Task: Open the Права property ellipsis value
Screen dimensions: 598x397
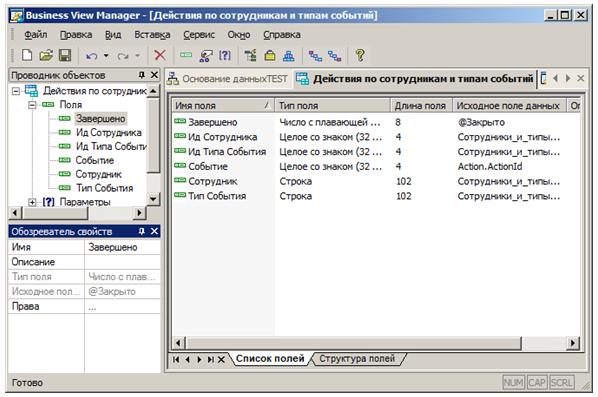Action: (x=122, y=307)
